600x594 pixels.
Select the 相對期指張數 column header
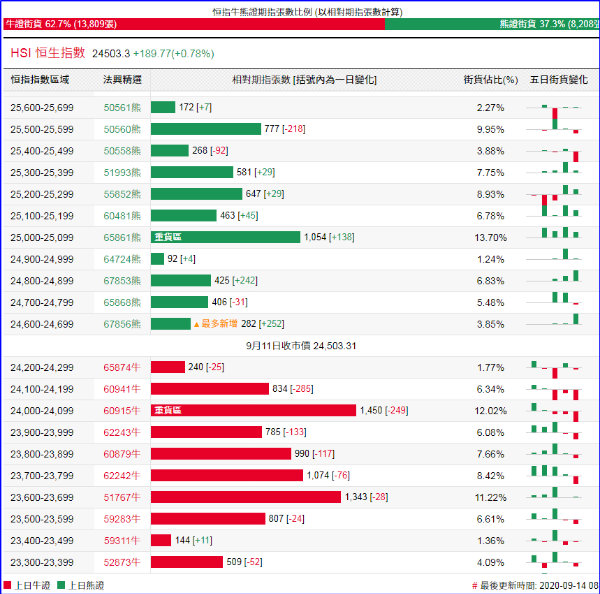click(x=305, y=80)
